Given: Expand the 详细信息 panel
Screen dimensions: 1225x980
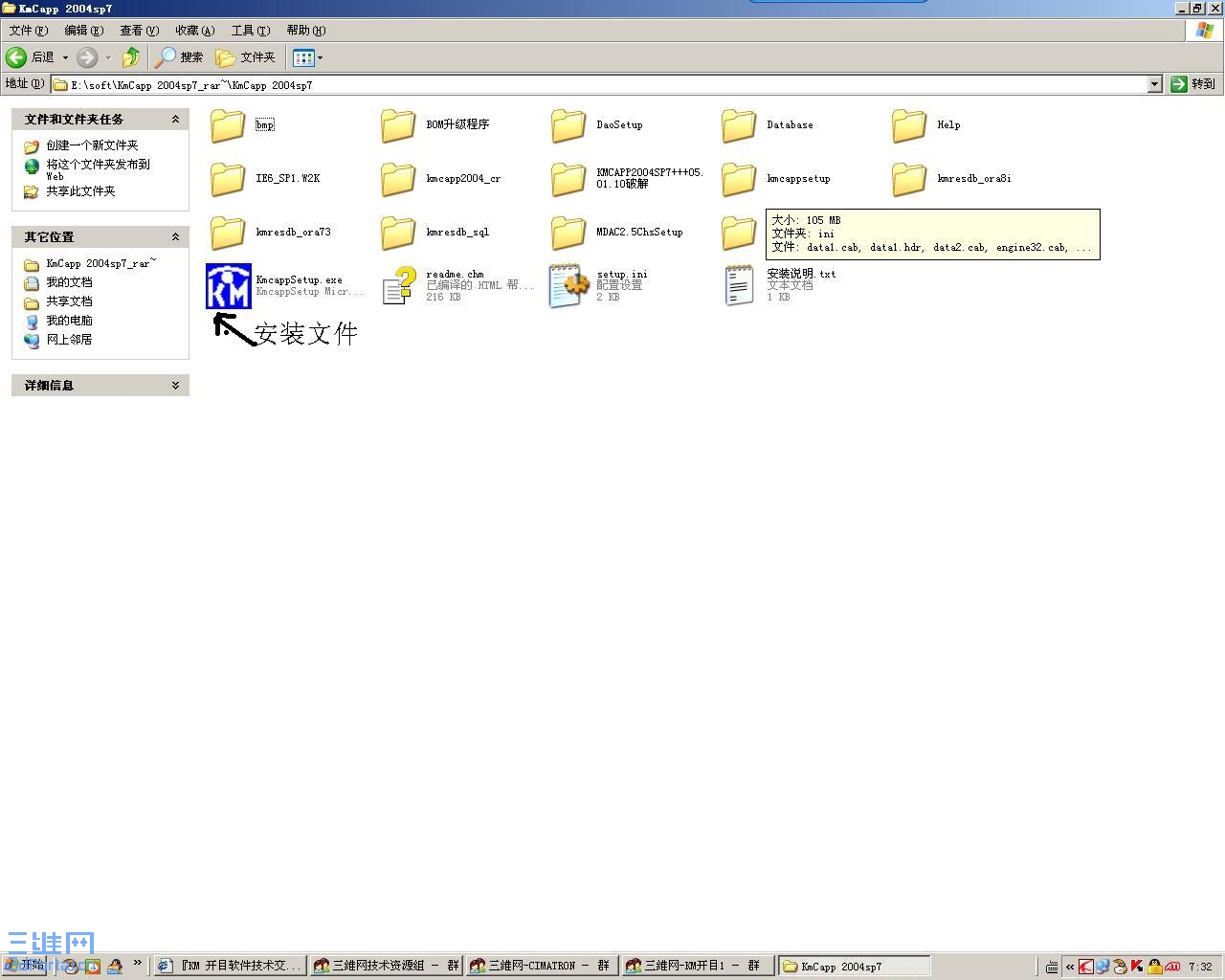Looking at the screenshot, I should (175, 385).
